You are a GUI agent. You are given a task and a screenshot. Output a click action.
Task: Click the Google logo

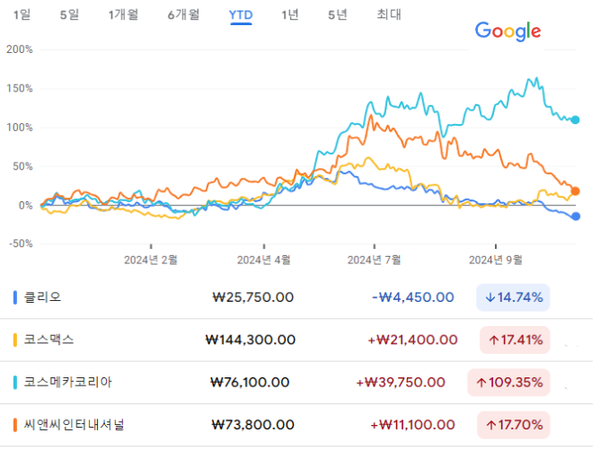click(508, 31)
